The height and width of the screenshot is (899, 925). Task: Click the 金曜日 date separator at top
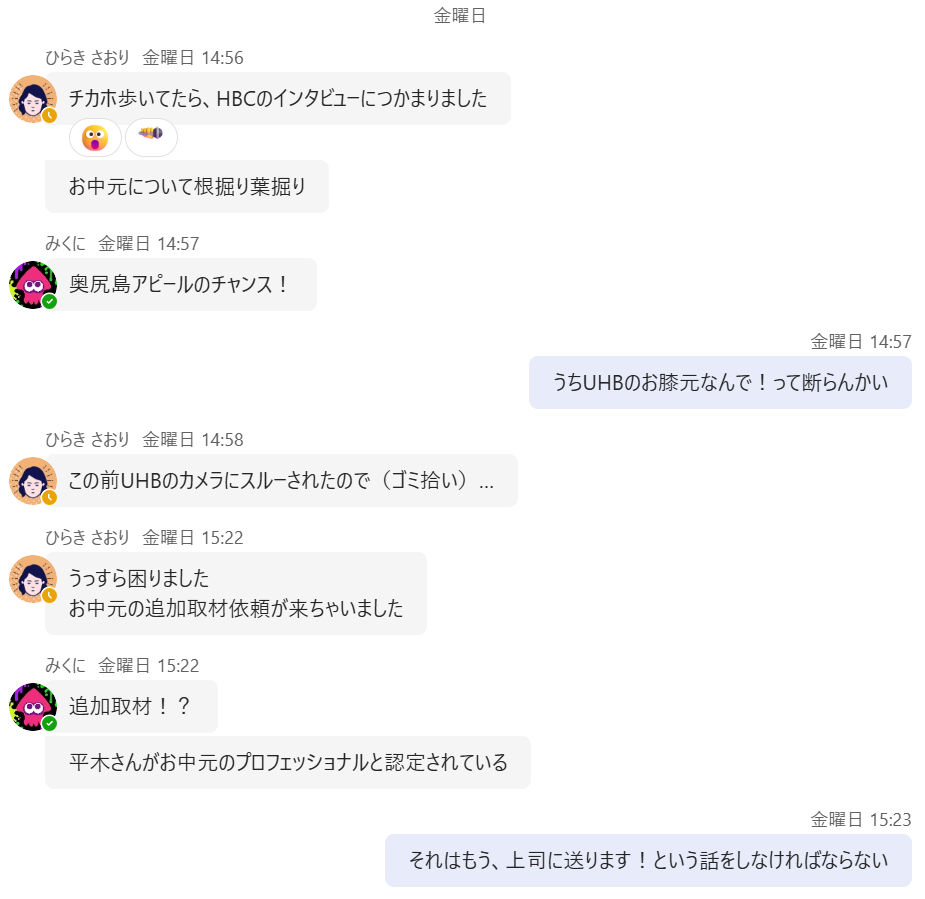pos(460,16)
